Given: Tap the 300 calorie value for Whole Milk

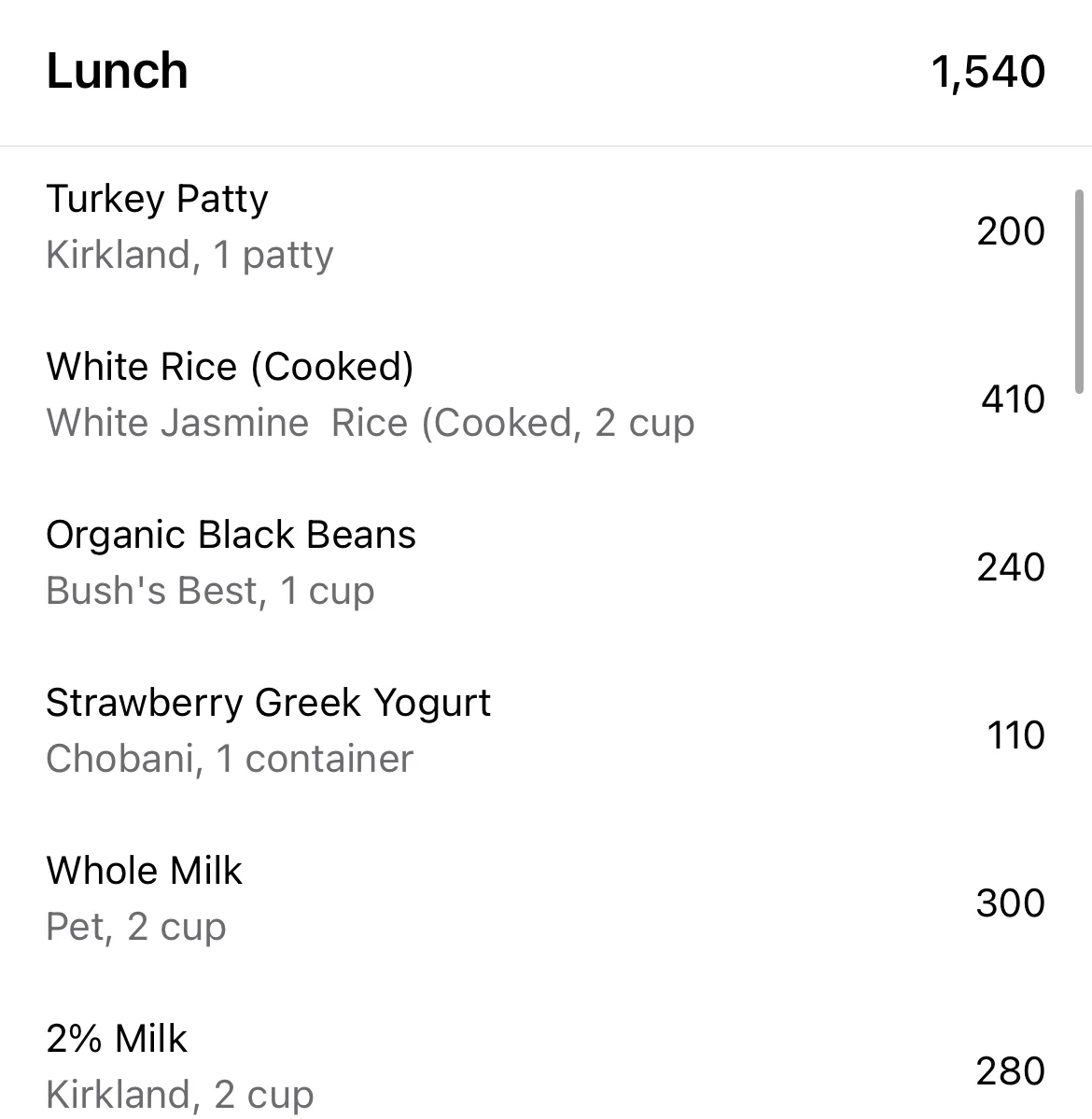Looking at the screenshot, I should point(1010,902).
